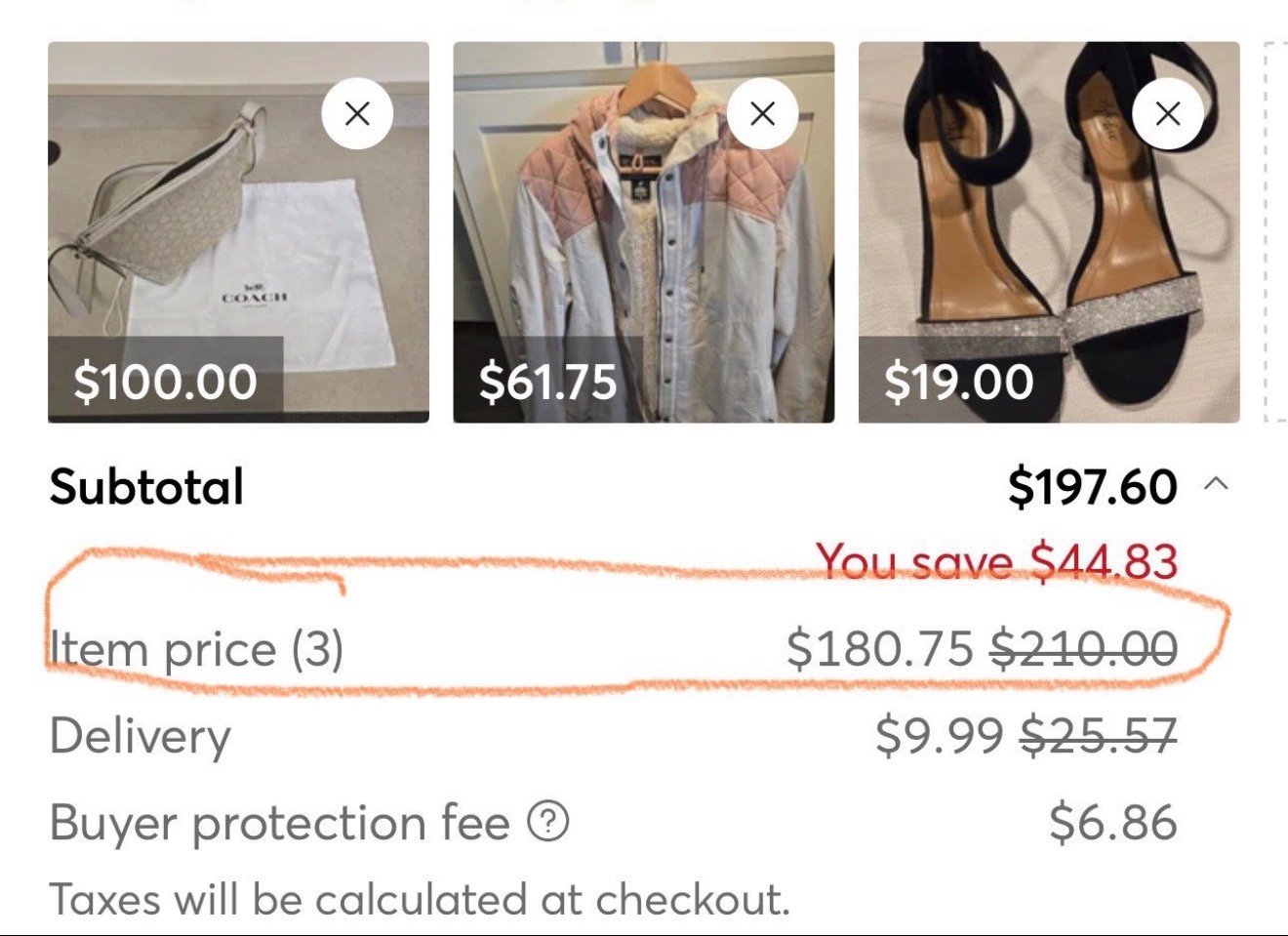Tap the $100.00 price tag
This screenshot has width=1288, height=936.
tap(165, 381)
